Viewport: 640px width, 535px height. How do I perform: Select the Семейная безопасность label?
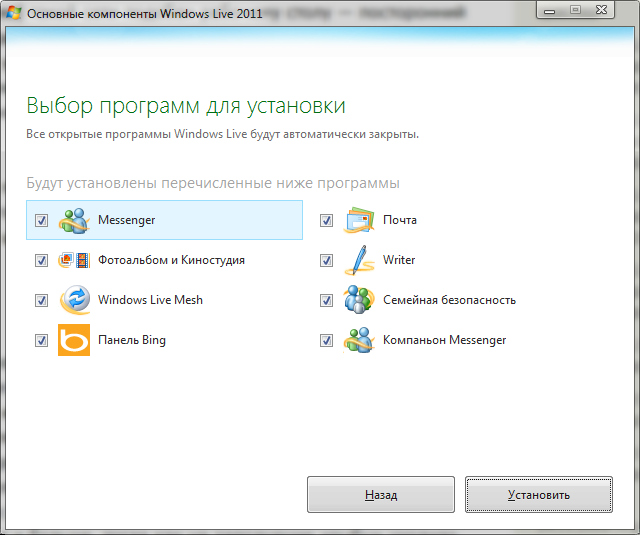pyautogui.click(x=449, y=300)
